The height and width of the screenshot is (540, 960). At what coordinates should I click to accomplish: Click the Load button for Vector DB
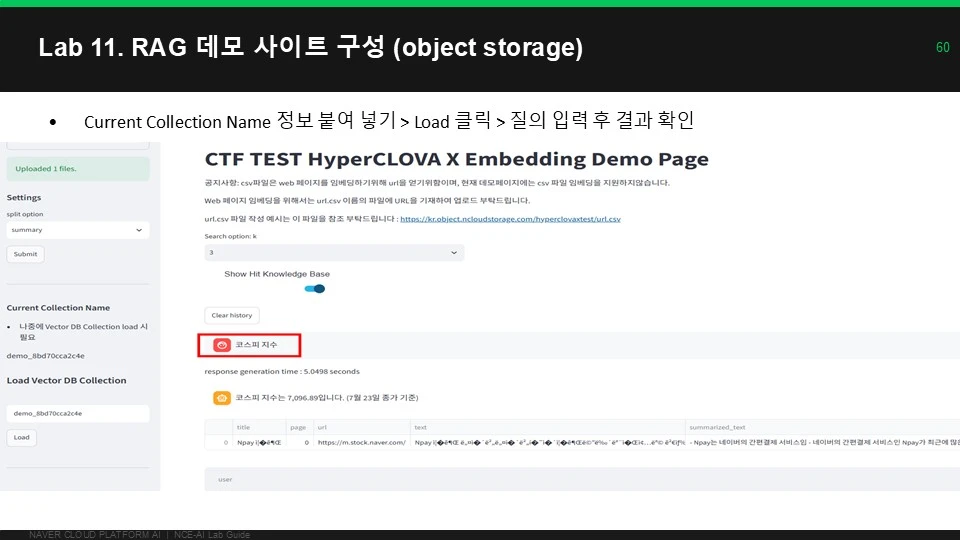pyautogui.click(x=21, y=437)
